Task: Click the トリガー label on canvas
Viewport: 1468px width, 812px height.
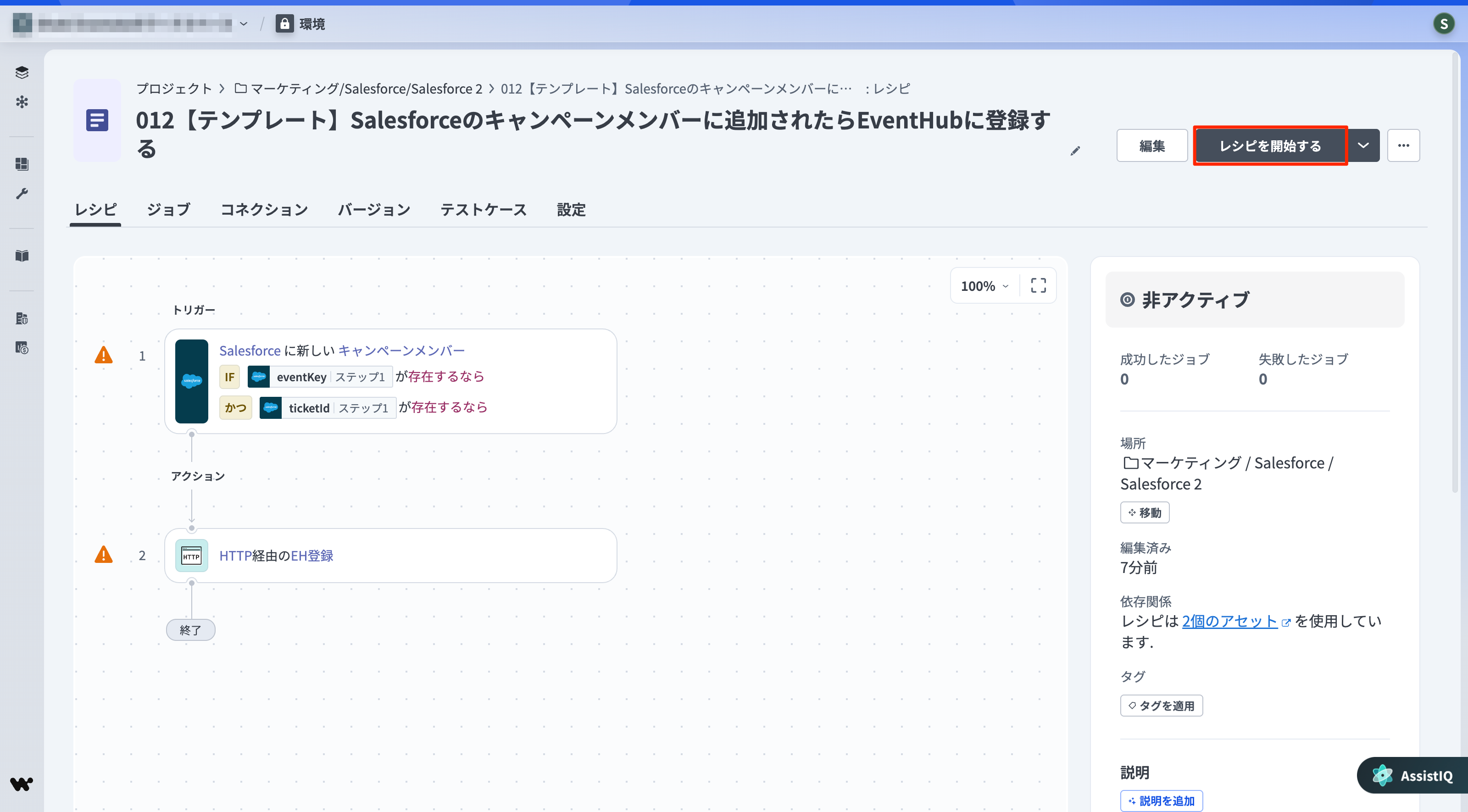Action: (194, 309)
